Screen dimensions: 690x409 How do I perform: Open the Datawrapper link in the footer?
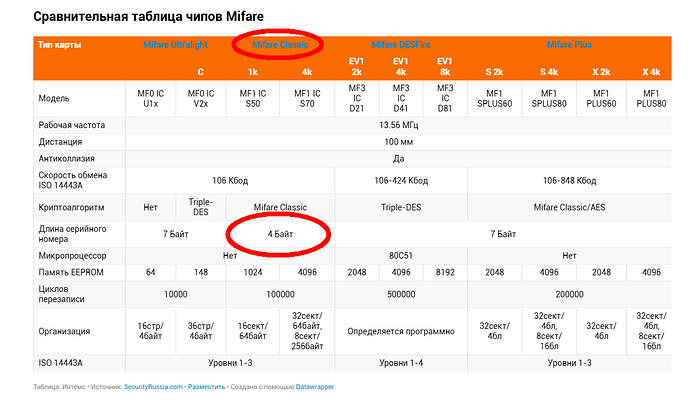point(315,387)
